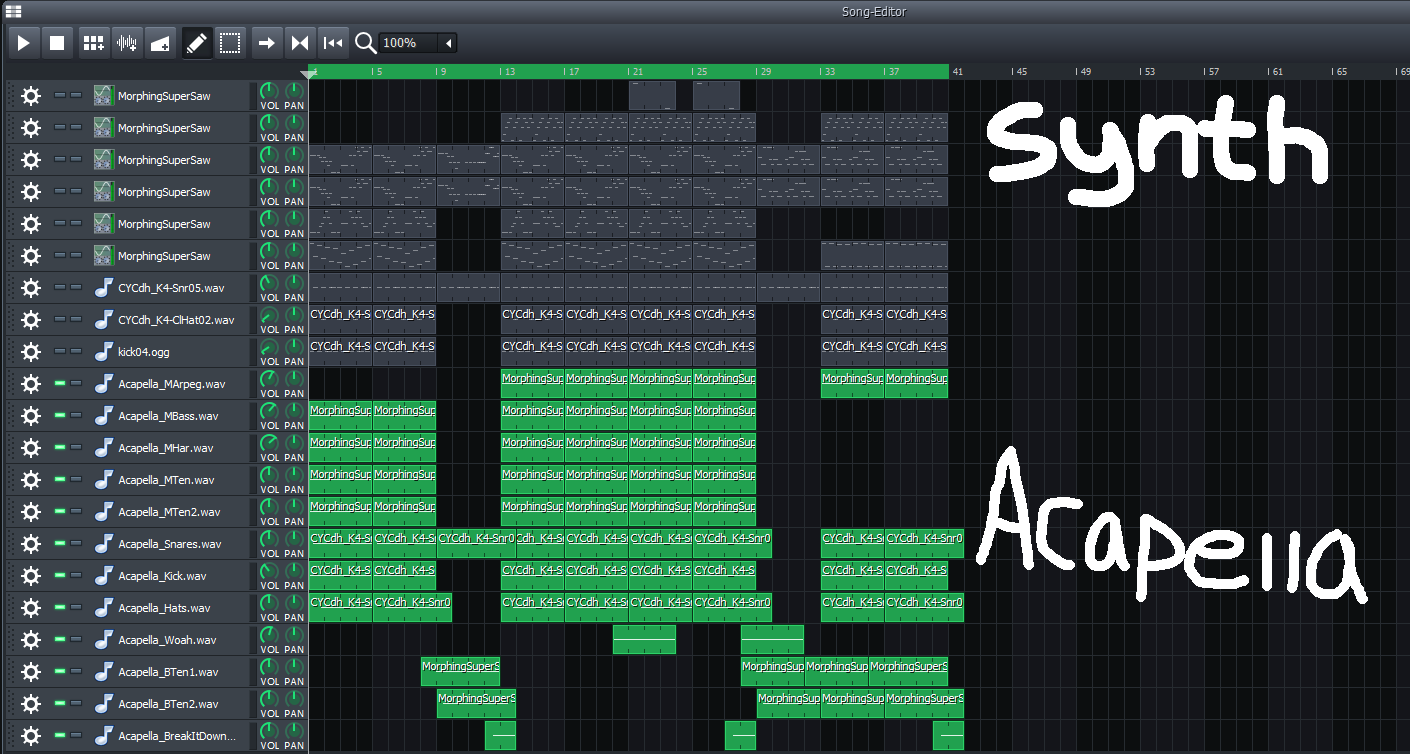Viewport: 1410px width, 754px height.
Task: Open the gear actions menu for Acapella_MBass.wav
Action: pyautogui.click(x=31, y=416)
